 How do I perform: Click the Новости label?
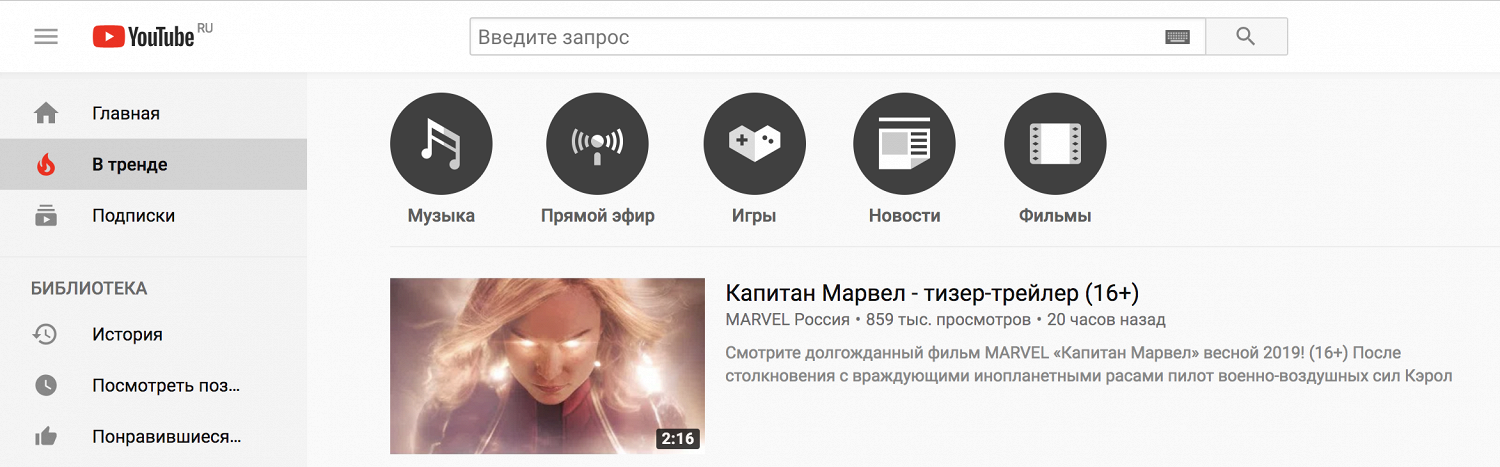(x=905, y=215)
